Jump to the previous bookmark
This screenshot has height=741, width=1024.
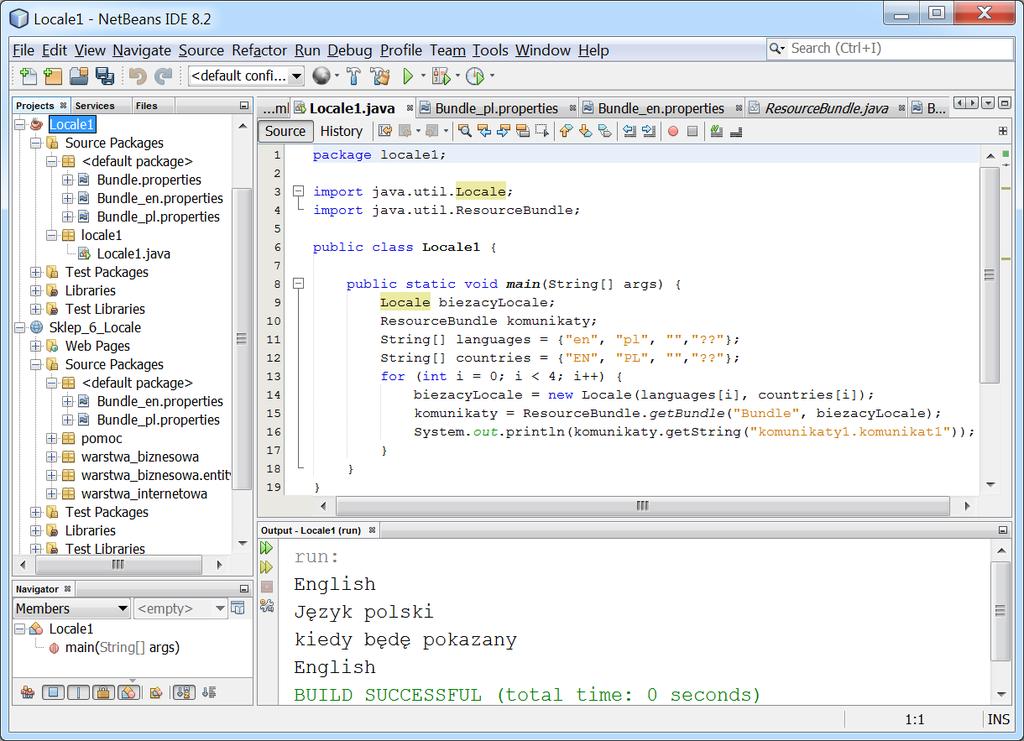pyautogui.click(x=566, y=131)
